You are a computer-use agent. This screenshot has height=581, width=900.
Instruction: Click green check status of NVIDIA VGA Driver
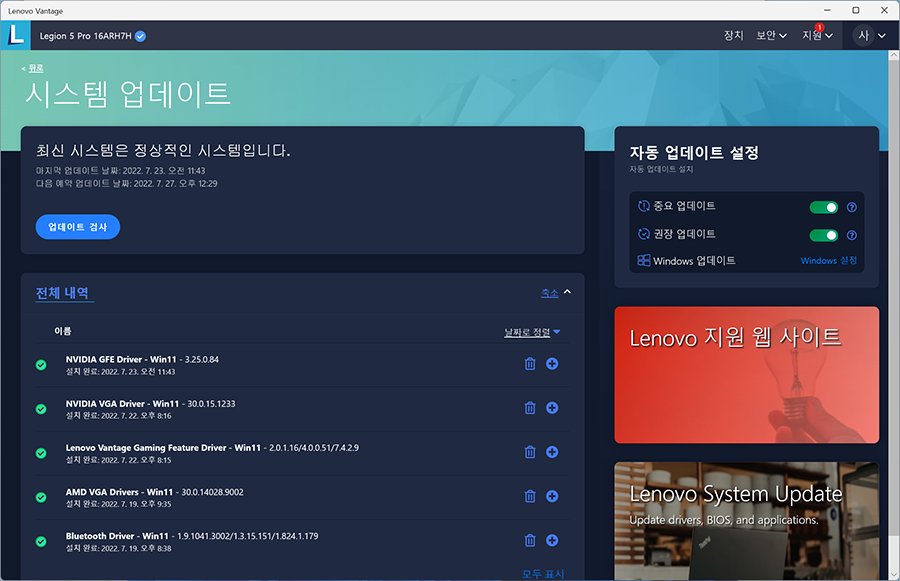point(41,409)
